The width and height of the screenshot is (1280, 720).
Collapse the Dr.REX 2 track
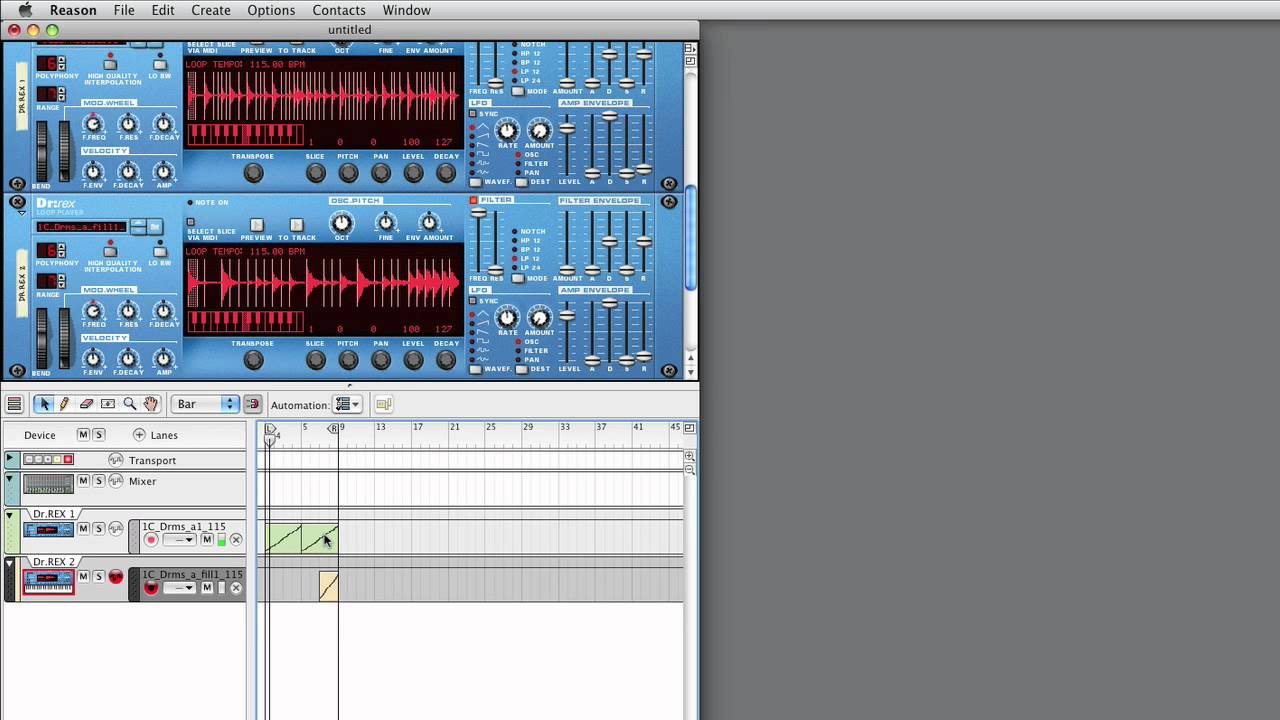(10, 564)
